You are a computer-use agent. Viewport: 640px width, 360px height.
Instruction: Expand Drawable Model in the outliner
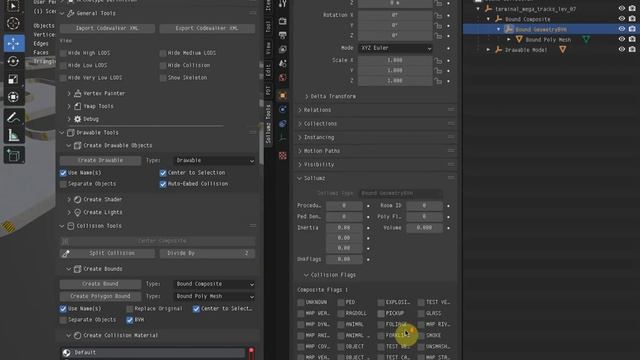click(489, 50)
